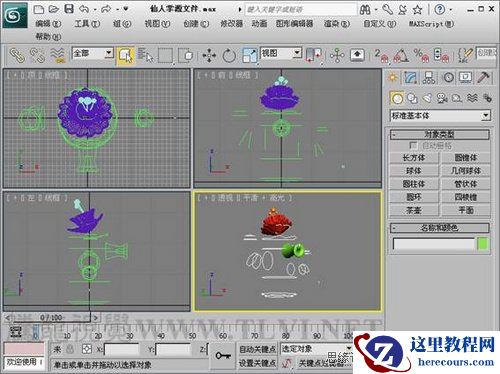Click the Unlink Selection tool
This screenshot has height=374, width=500.
coord(37,55)
